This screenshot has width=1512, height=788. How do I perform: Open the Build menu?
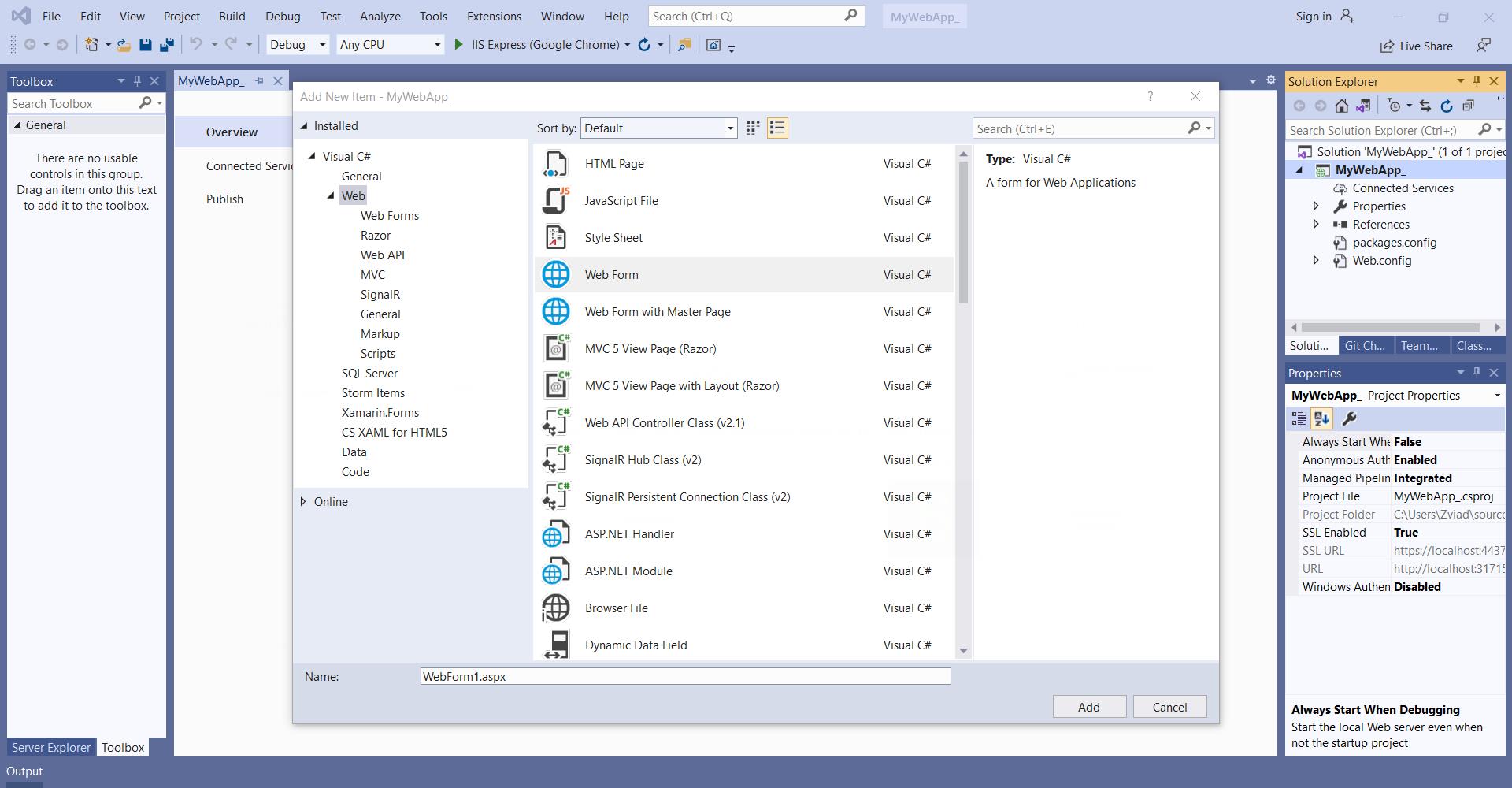click(x=232, y=16)
